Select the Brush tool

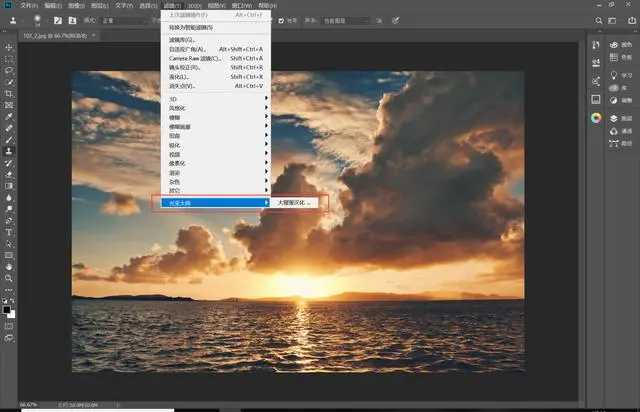tap(9, 140)
